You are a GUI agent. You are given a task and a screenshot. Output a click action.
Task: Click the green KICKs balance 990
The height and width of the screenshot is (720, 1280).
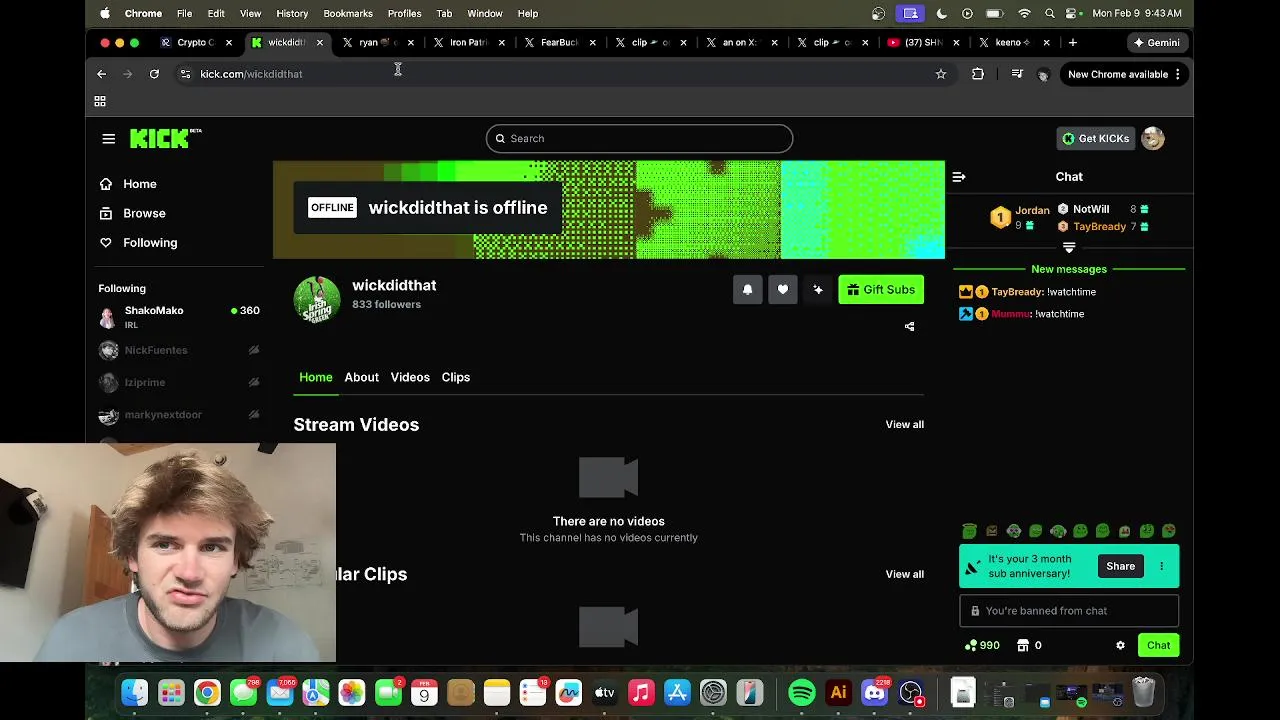point(982,646)
